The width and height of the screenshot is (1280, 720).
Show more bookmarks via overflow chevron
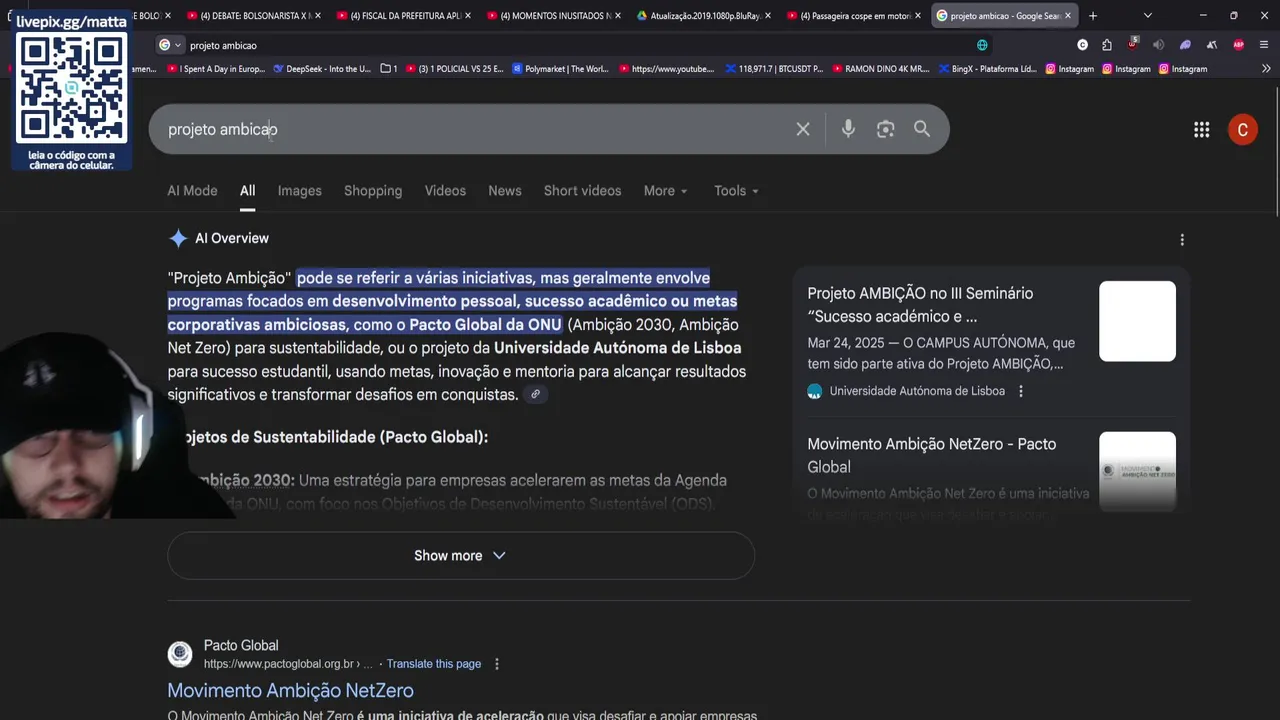pyautogui.click(x=1266, y=69)
